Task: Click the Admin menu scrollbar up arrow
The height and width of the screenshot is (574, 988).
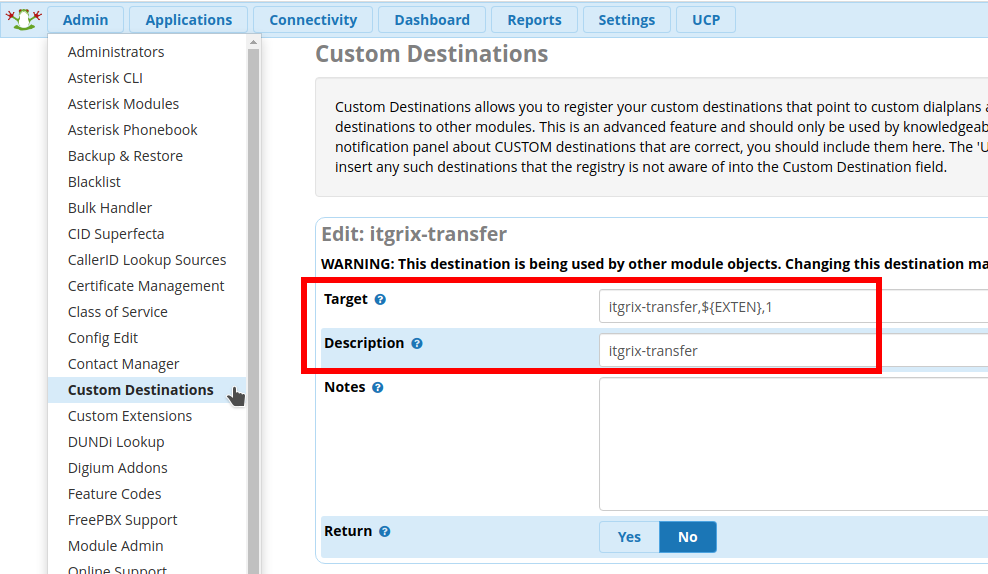Action: [x=253, y=43]
